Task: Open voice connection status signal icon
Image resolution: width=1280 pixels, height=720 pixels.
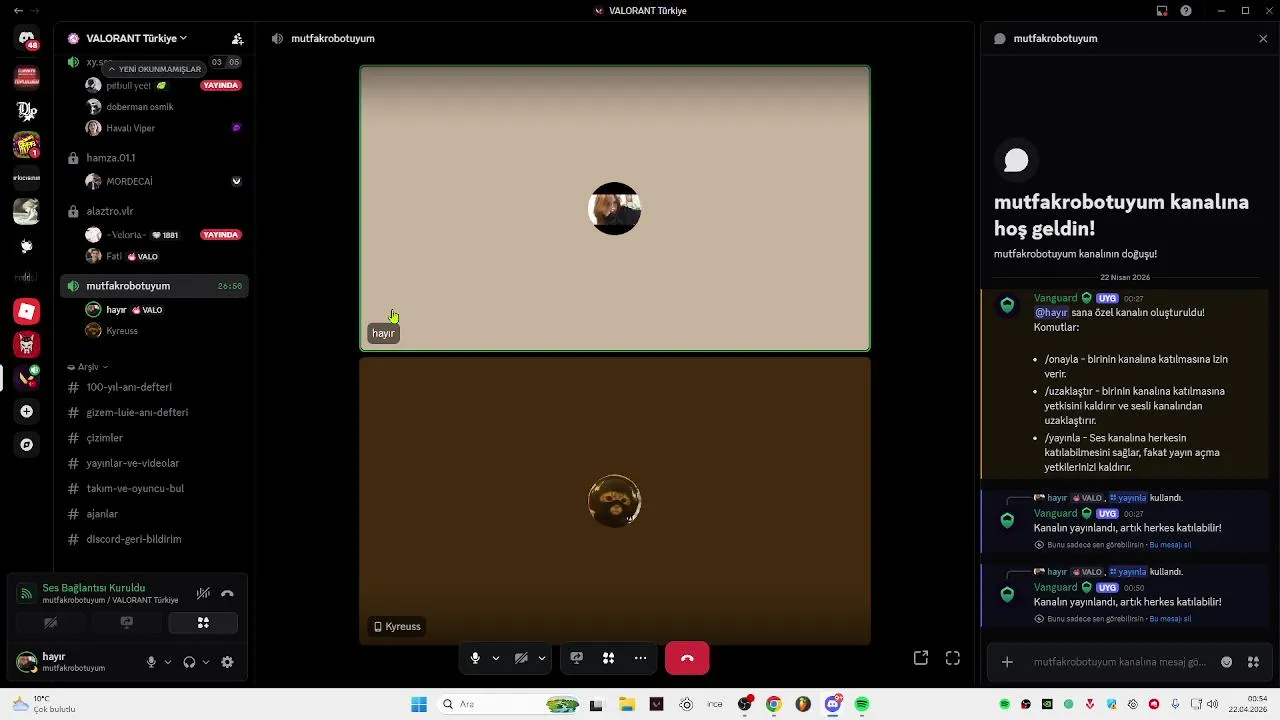Action: coord(27,593)
